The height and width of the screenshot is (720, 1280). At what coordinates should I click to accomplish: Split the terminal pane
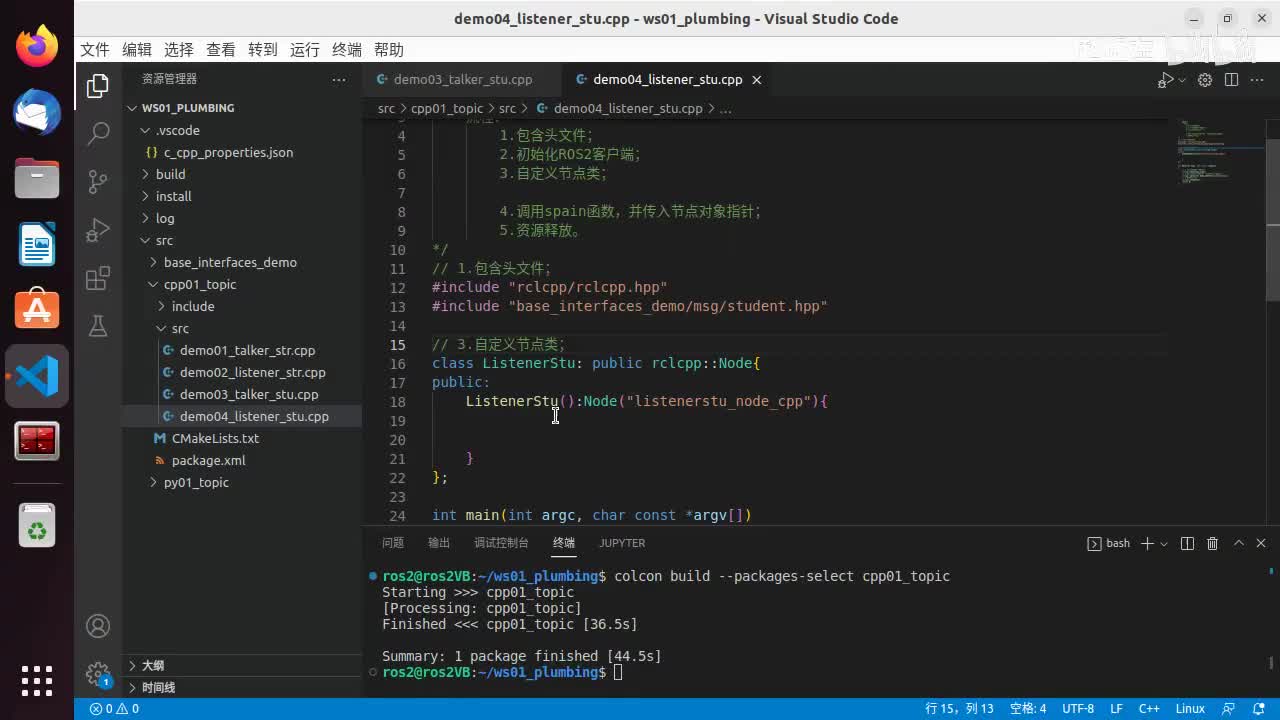[x=1187, y=543]
